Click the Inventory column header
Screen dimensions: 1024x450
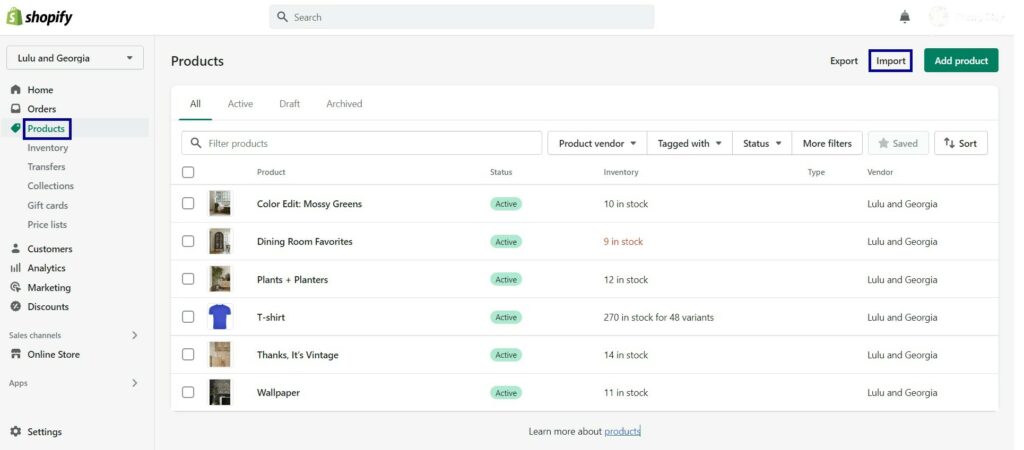tap(620, 172)
